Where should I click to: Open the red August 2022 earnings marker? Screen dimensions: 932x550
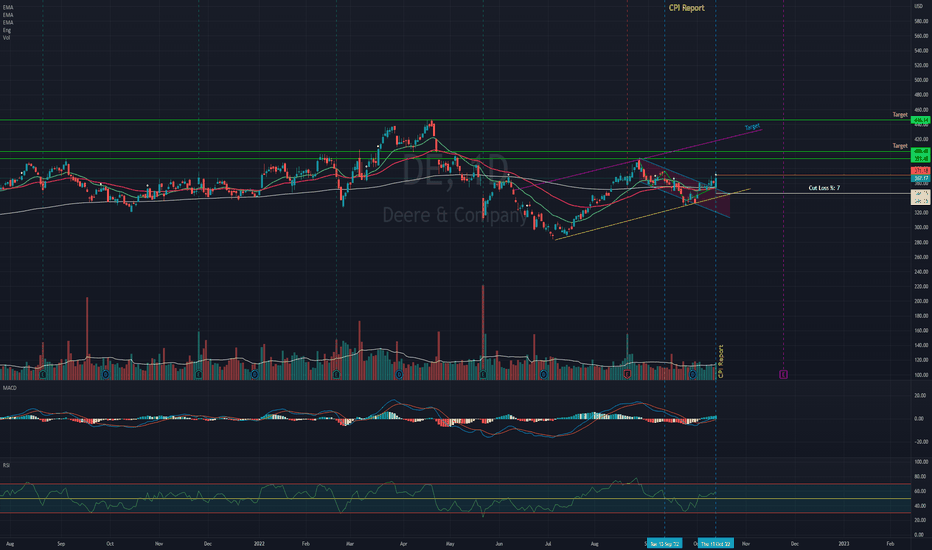627,375
